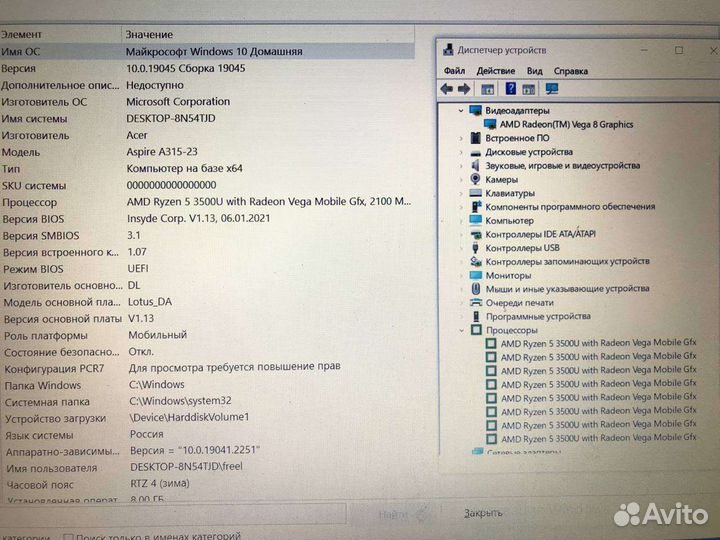Expand the Контроллеры USB node
Screen dimensions: 720x540
[461, 248]
